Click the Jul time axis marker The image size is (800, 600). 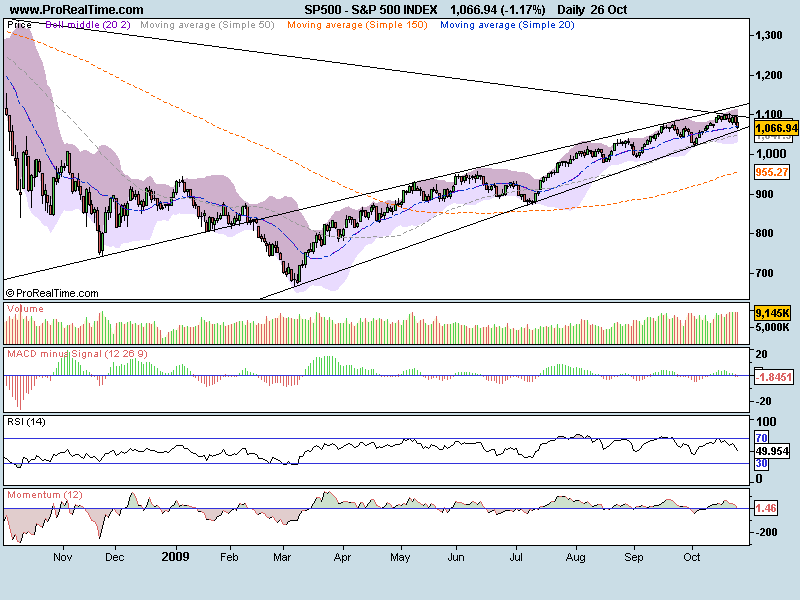[516, 557]
